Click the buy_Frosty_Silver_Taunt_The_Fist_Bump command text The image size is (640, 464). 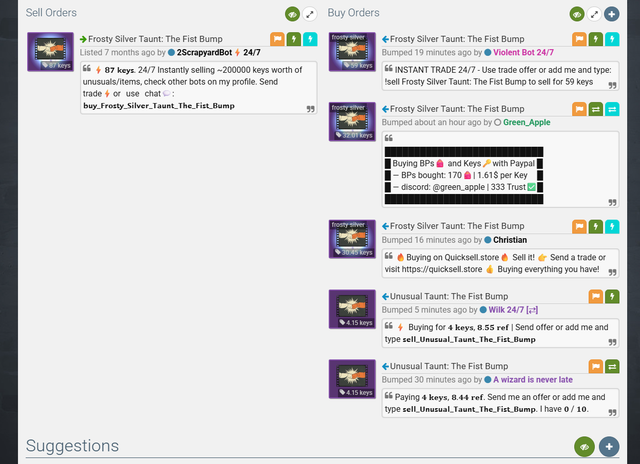[x=159, y=106]
